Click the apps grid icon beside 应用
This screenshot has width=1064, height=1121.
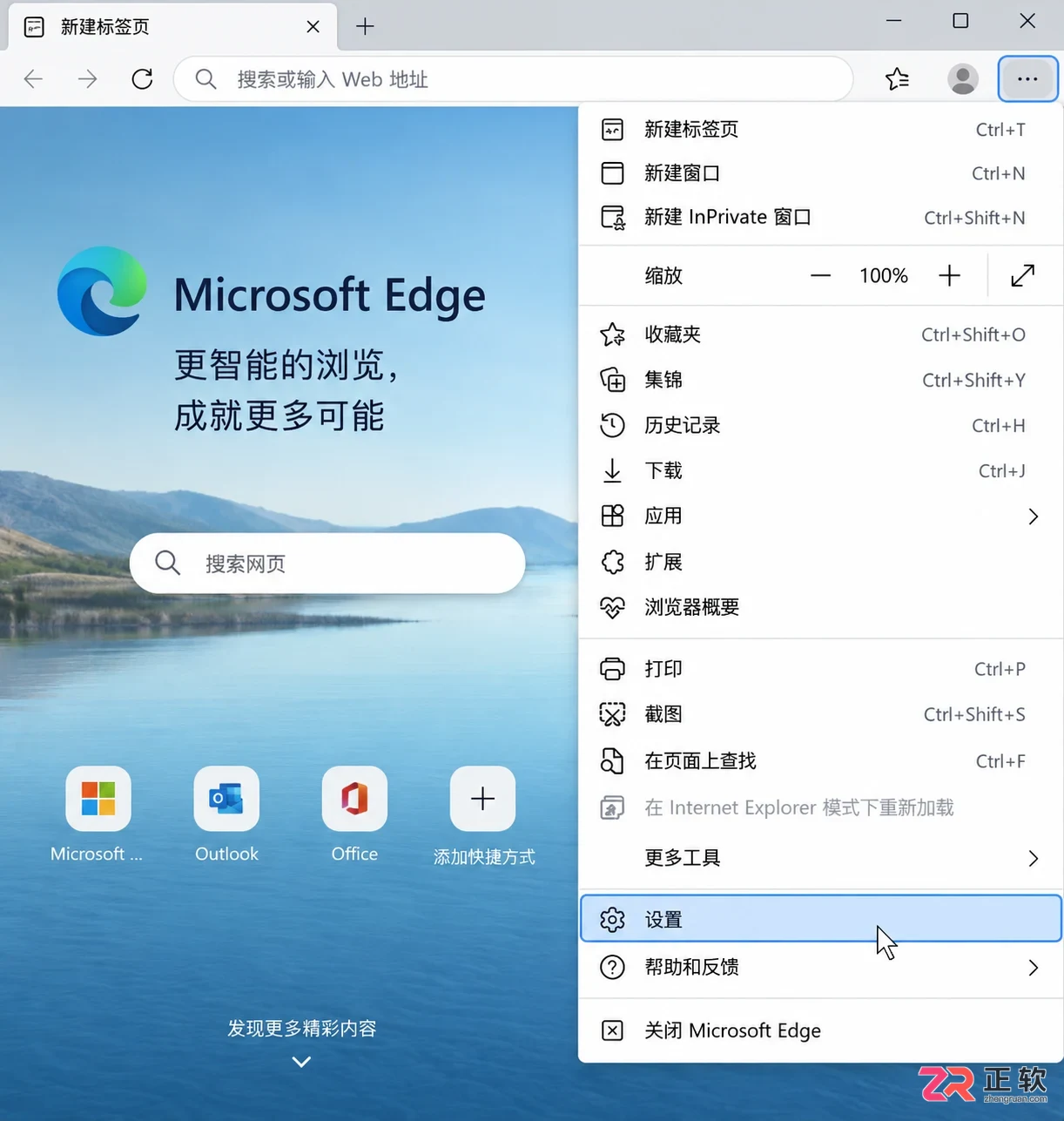coord(612,516)
